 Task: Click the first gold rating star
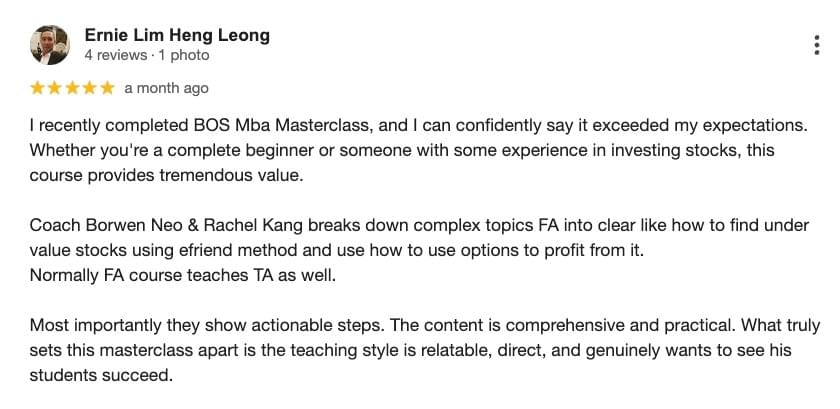(x=37, y=88)
